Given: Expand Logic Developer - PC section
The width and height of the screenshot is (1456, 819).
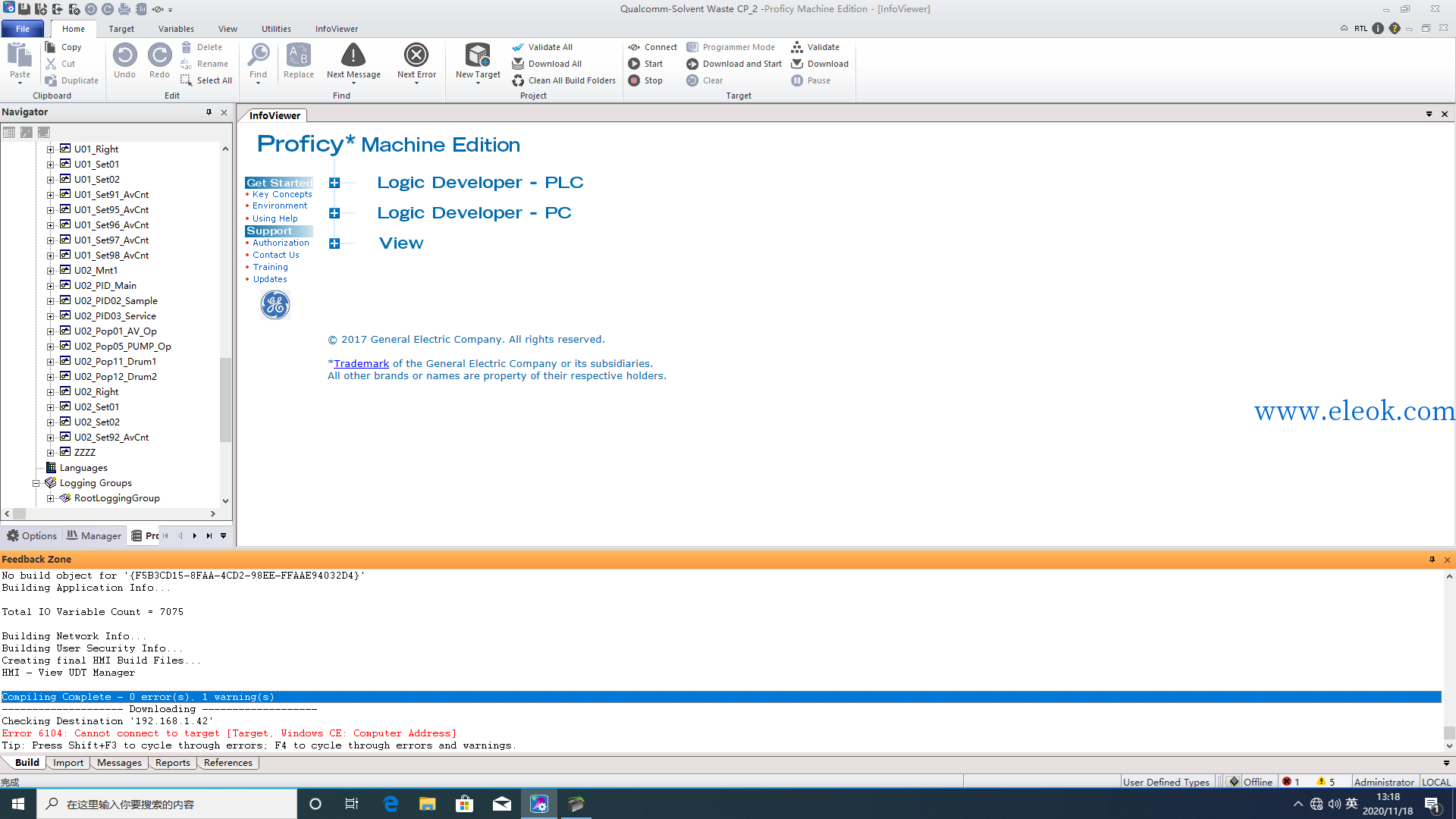Looking at the screenshot, I should 334,213.
